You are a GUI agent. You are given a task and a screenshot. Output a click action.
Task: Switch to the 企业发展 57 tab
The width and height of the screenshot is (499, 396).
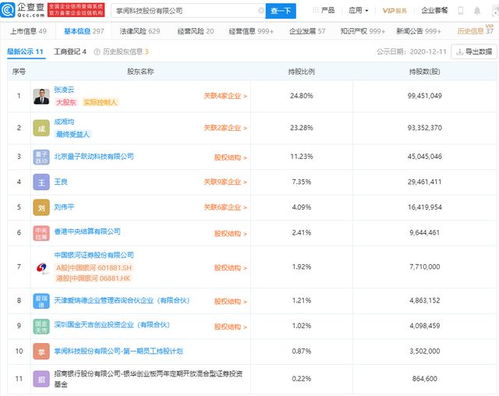click(x=307, y=31)
